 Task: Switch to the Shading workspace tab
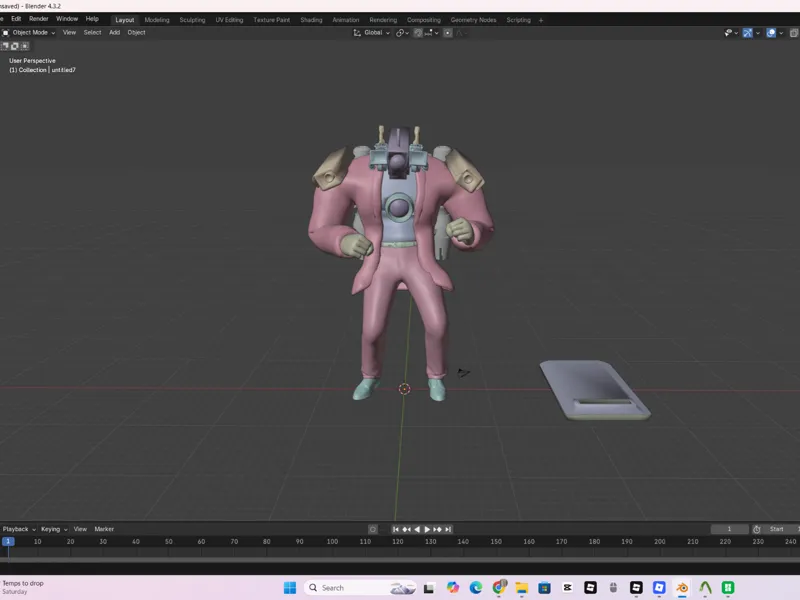(x=311, y=20)
